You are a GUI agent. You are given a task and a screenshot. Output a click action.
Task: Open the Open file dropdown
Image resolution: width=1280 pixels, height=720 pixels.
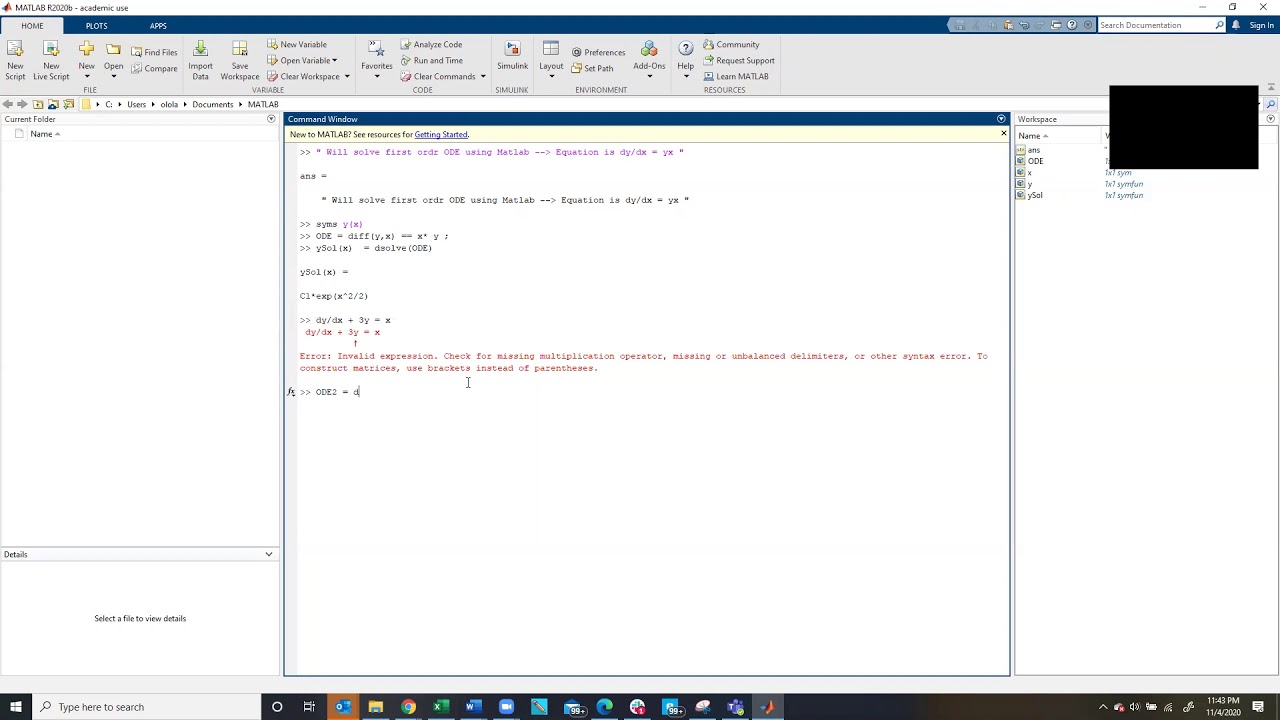113,76
